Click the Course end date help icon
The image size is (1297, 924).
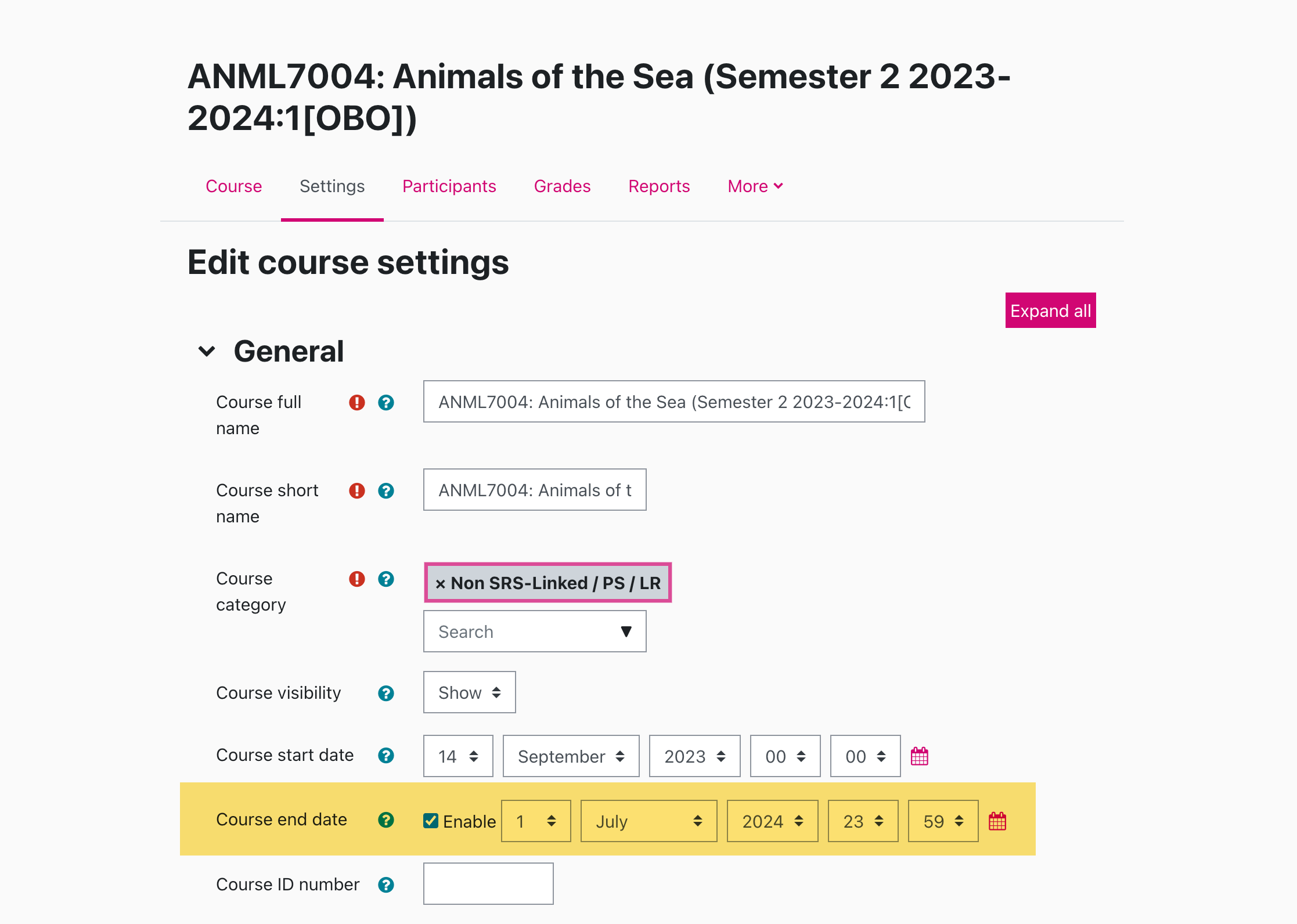[x=386, y=820]
